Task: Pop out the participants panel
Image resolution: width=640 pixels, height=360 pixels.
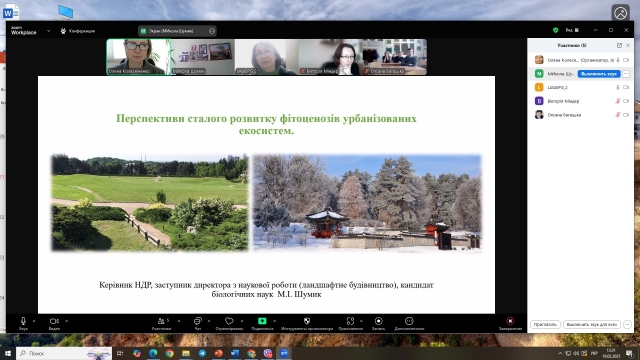Action: (619, 45)
